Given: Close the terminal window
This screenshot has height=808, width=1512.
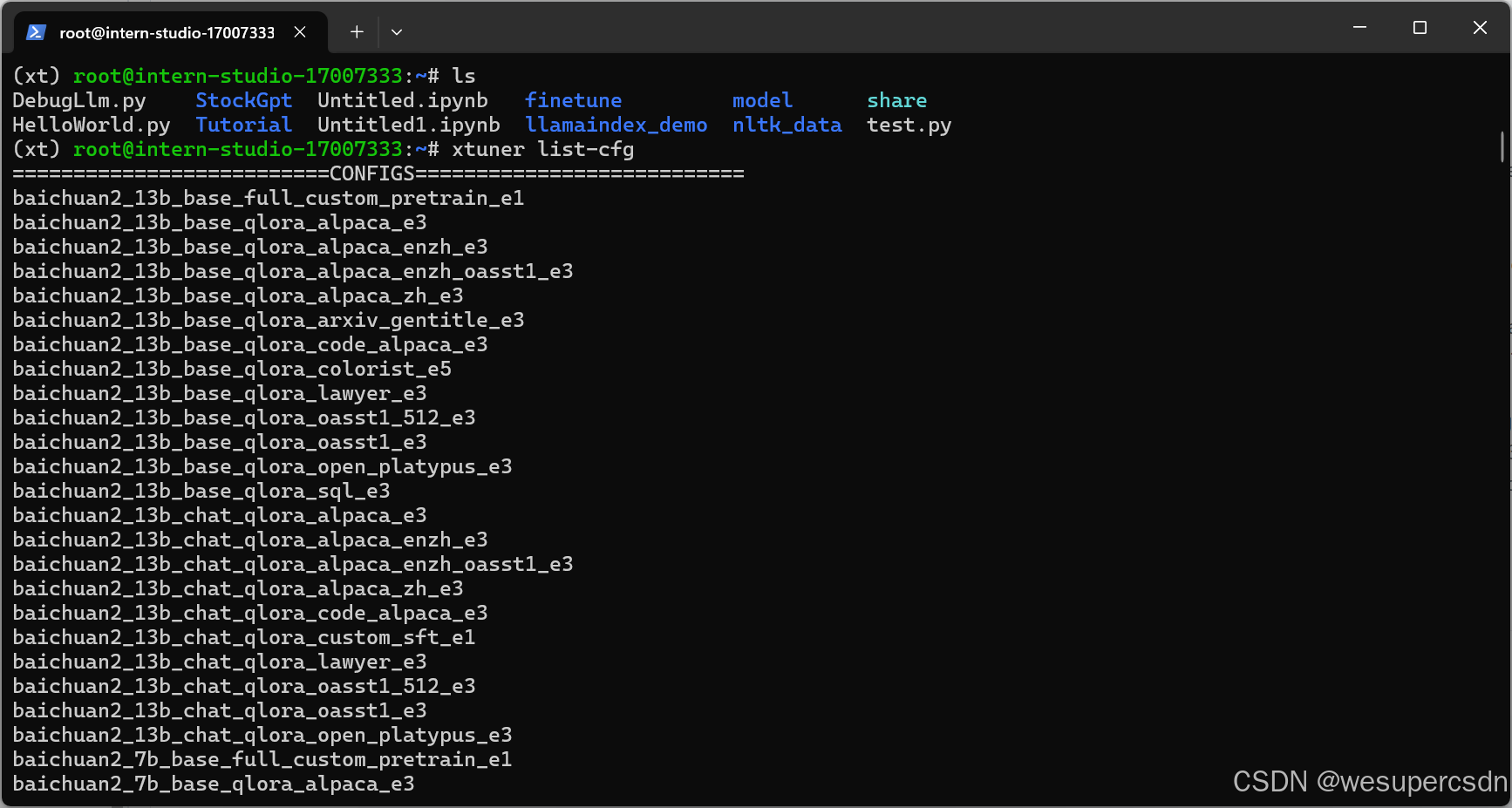Looking at the screenshot, I should [x=1480, y=28].
